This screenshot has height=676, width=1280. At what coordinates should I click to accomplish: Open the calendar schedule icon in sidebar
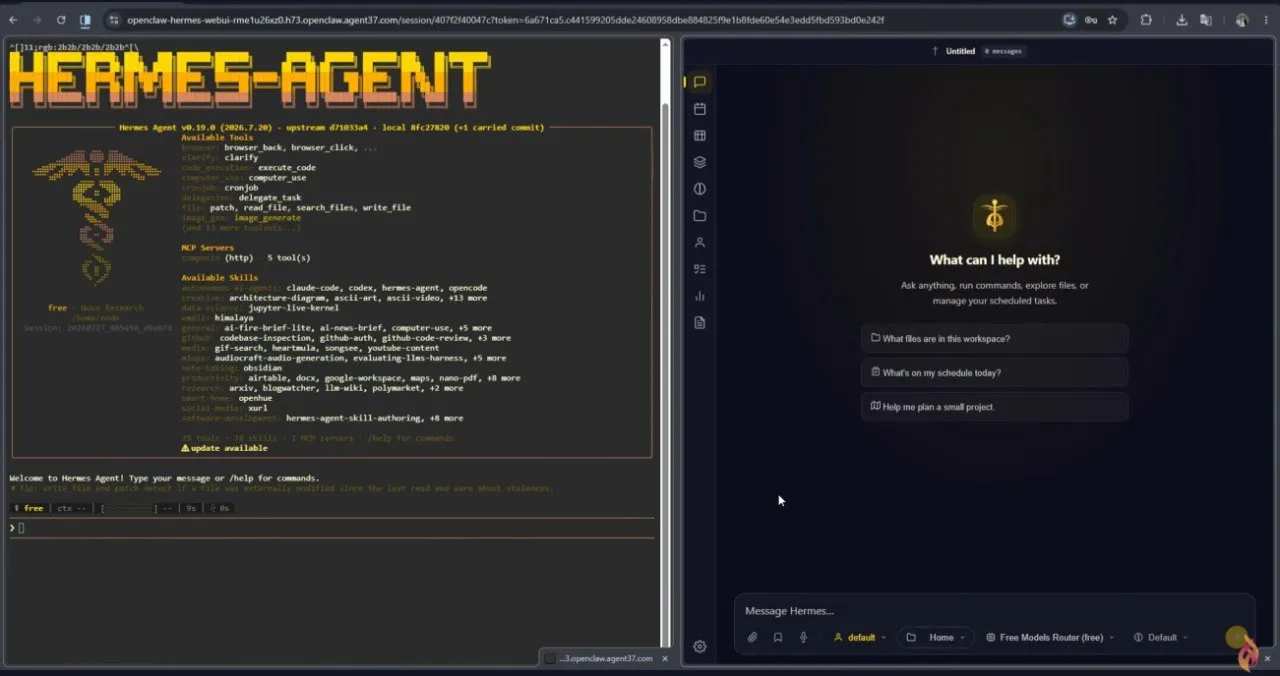(700, 109)
